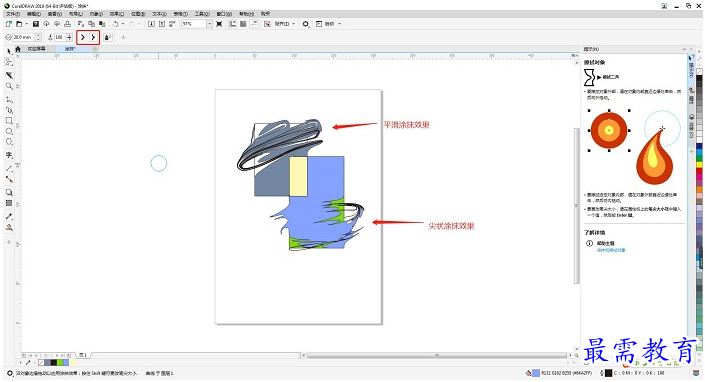705x382 pixels.
Task: Select the Ellipse tool
Action: (x=9, y=131)
